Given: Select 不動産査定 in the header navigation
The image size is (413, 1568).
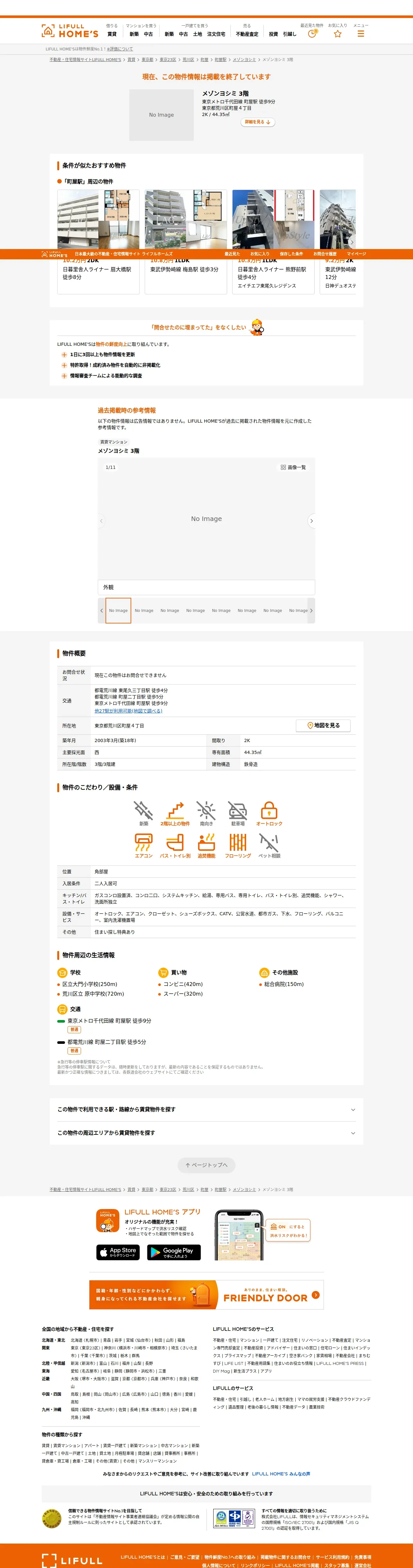Looking at the screenshot, I should point(247,34).
